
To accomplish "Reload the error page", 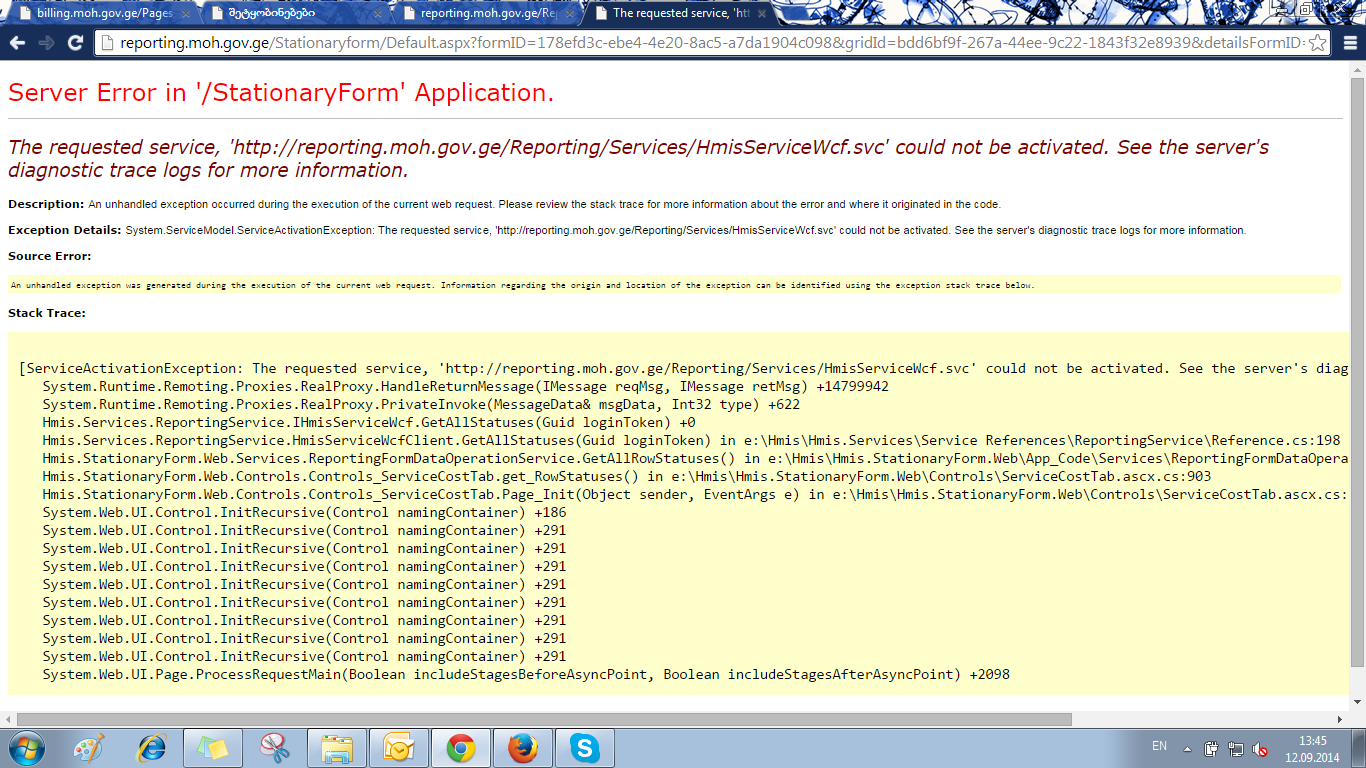I will [x=75, y=43].
